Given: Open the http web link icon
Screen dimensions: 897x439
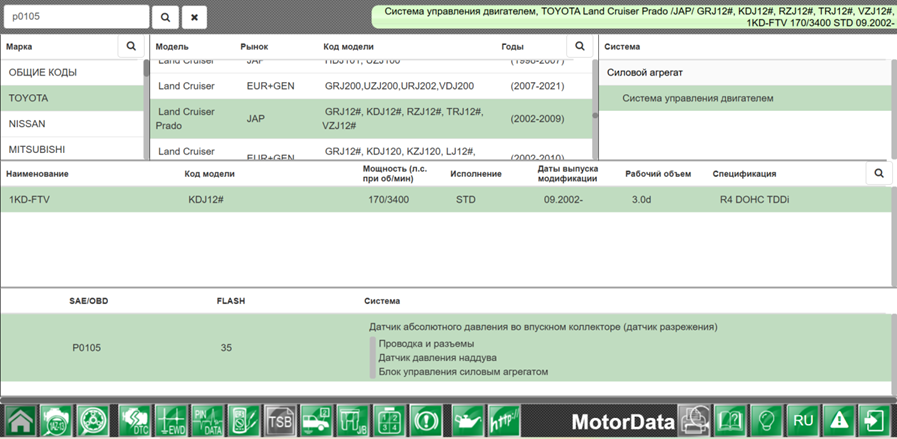Looking at the screenshot, I should coord(504,421).
